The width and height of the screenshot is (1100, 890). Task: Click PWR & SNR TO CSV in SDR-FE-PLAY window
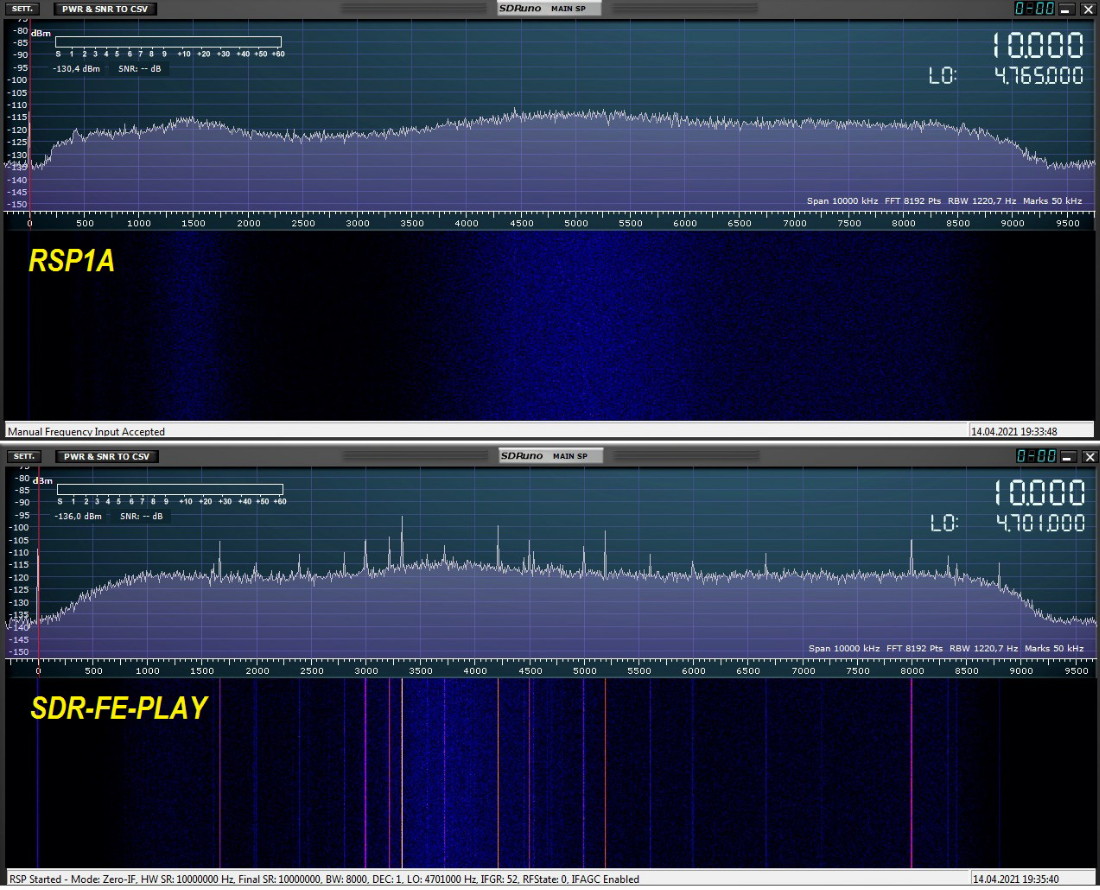point(107,457)
